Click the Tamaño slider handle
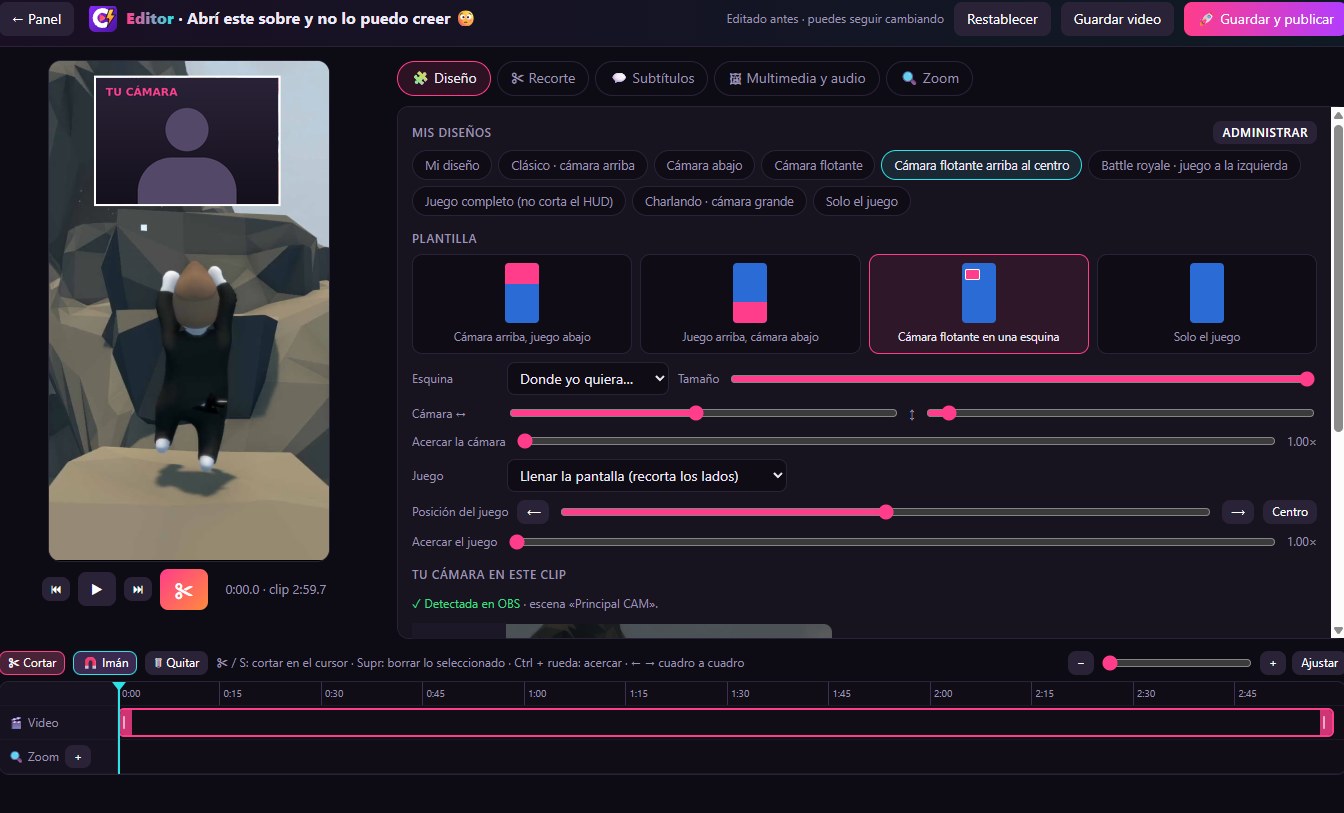 1306,379
